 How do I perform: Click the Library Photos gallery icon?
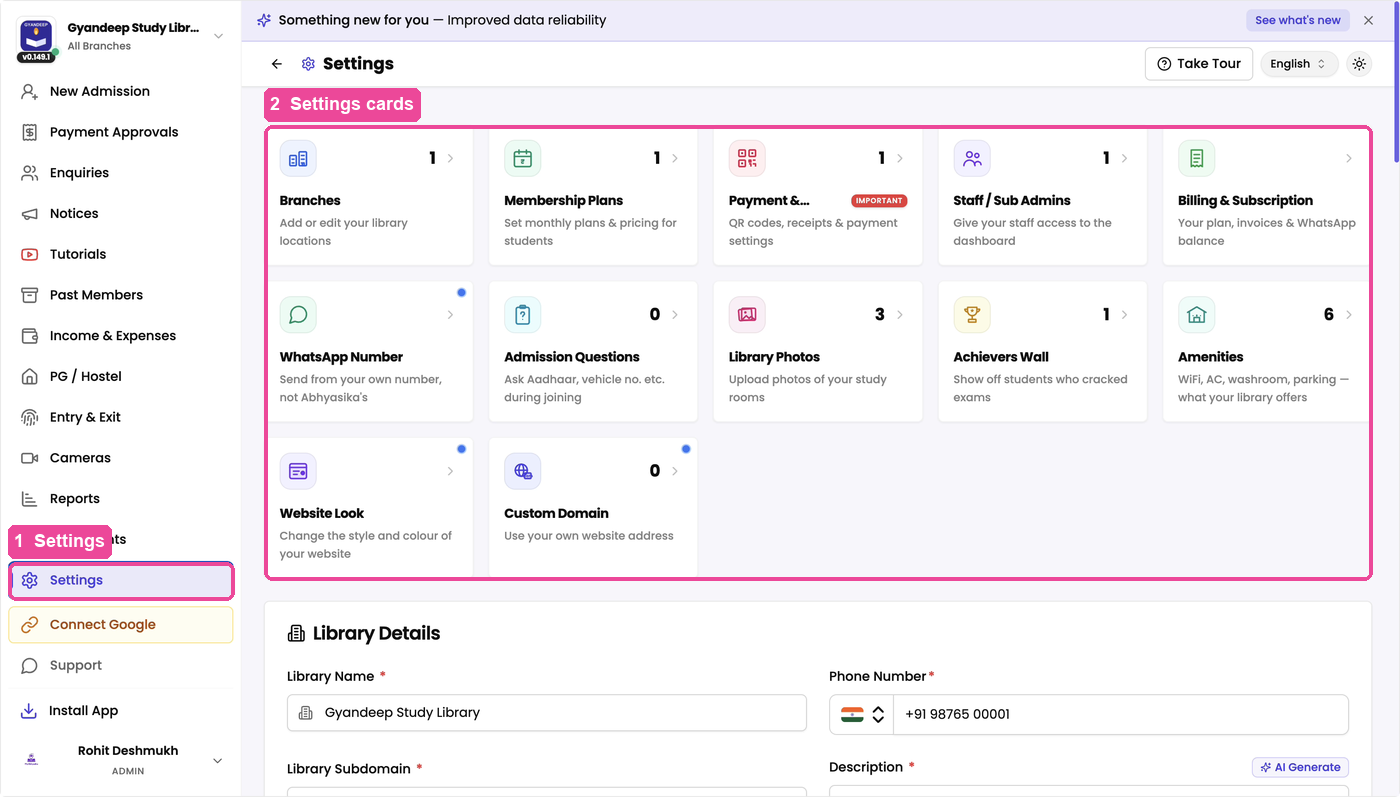(747, 314)
